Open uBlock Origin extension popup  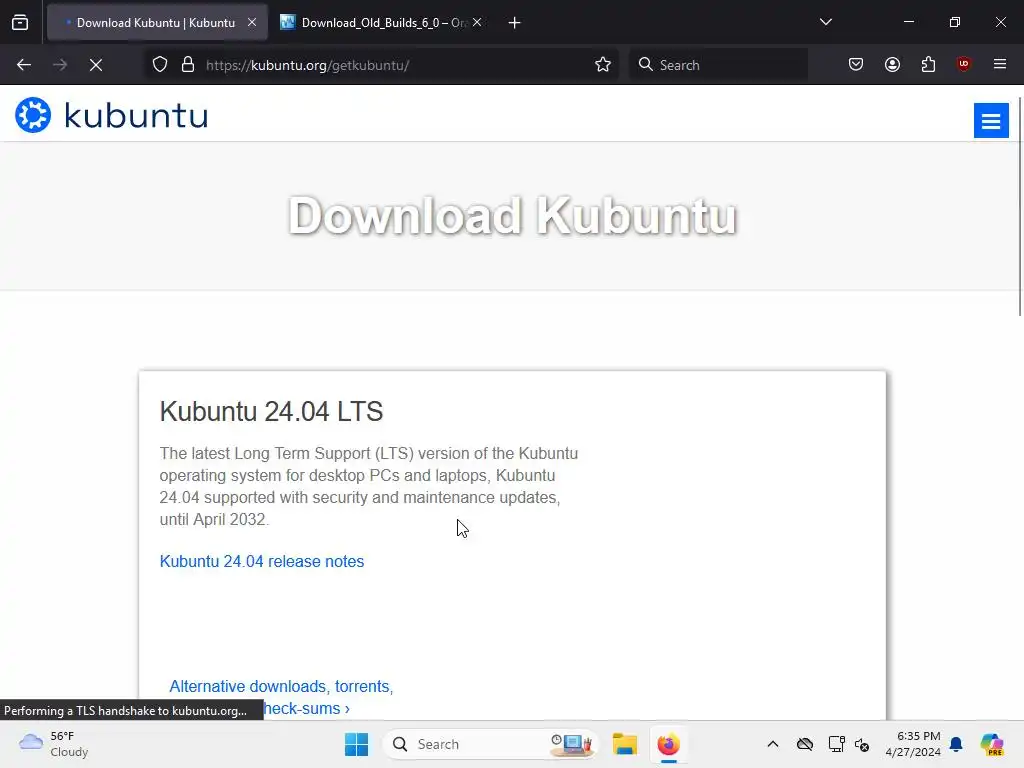[x=963, y=64]
